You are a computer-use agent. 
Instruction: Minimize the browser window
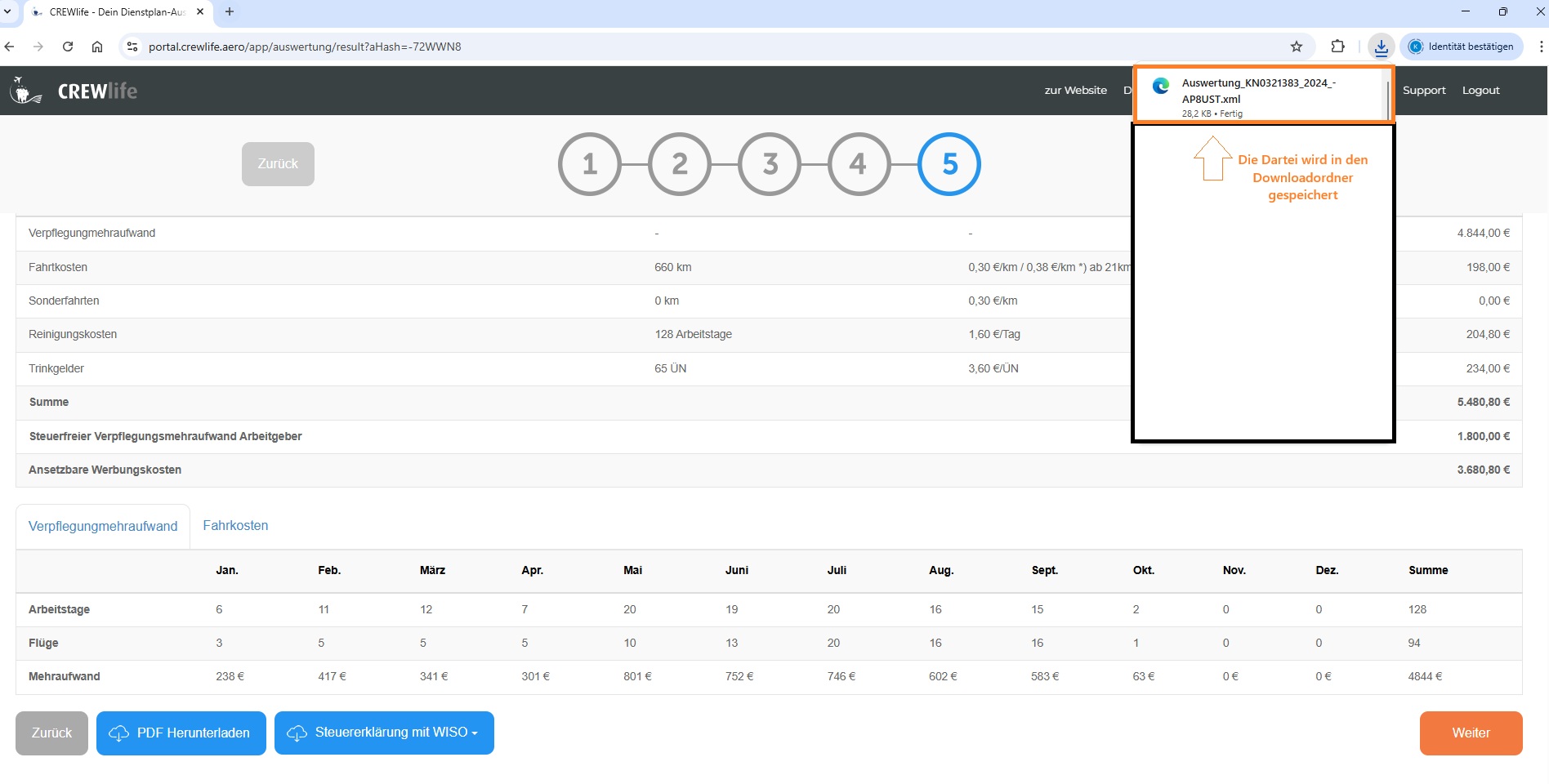[x=1465, y=11]
